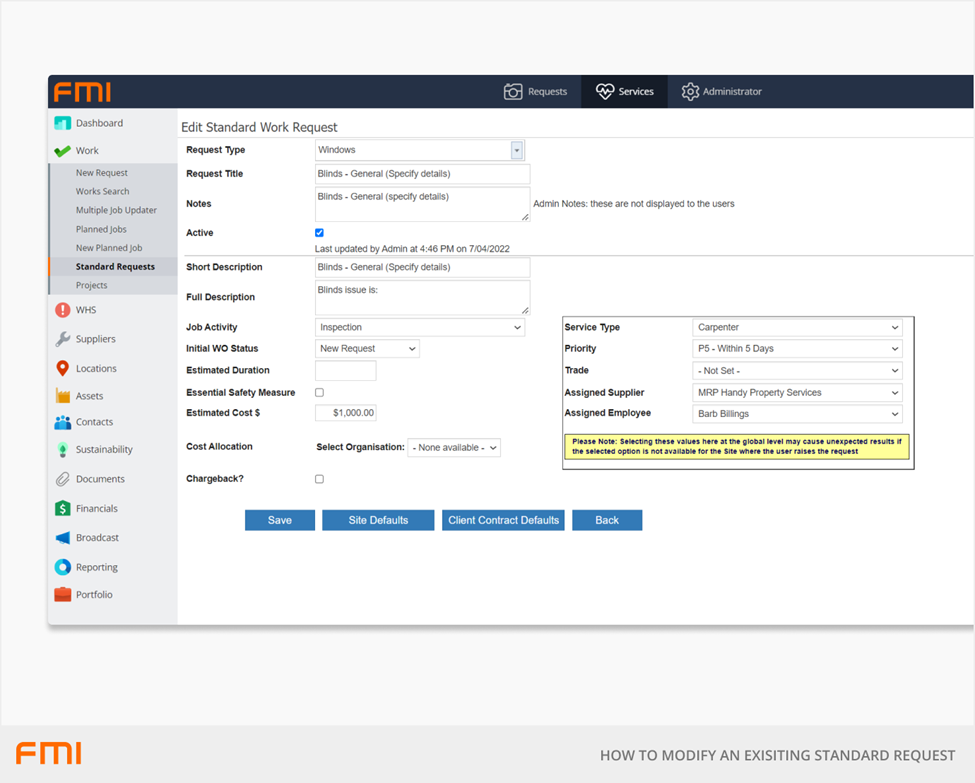Select the Locations map pin icon

62,368
